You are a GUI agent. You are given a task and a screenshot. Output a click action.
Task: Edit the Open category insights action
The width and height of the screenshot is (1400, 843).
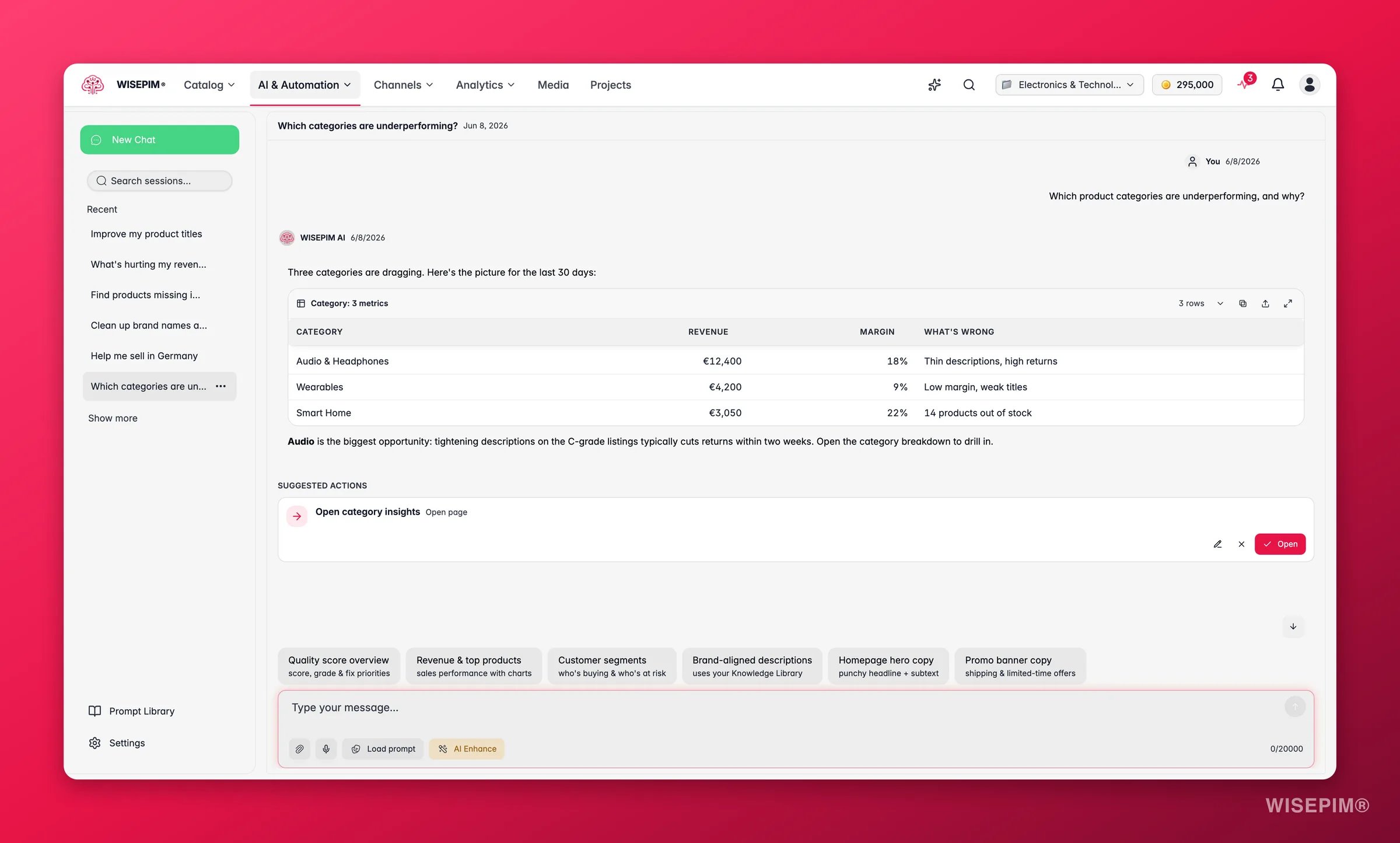coord(1217,544)
